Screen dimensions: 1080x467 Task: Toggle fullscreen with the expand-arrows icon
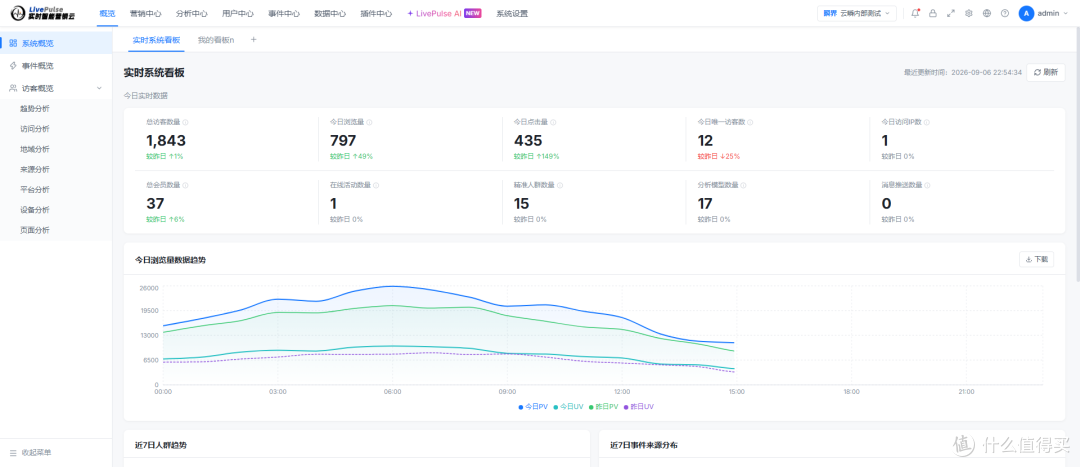(951, 13)
